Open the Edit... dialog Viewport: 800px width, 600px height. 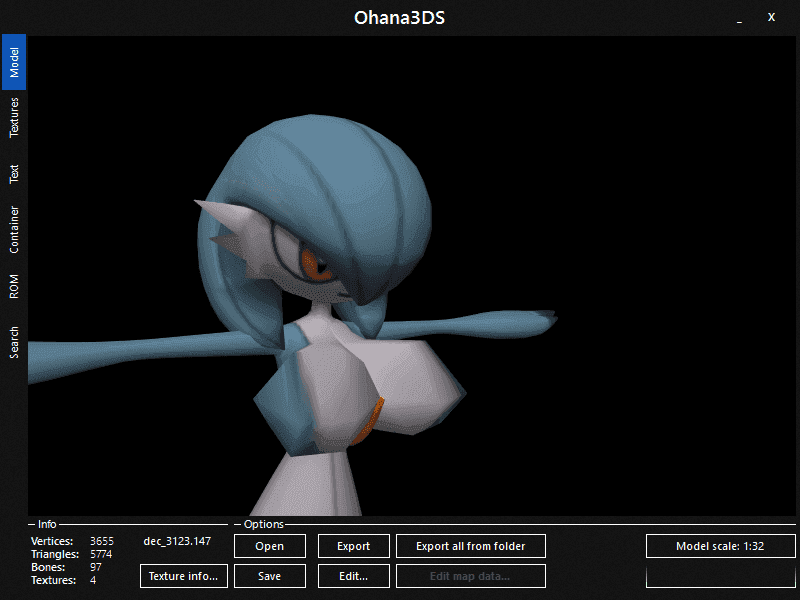tap(354, 576)
